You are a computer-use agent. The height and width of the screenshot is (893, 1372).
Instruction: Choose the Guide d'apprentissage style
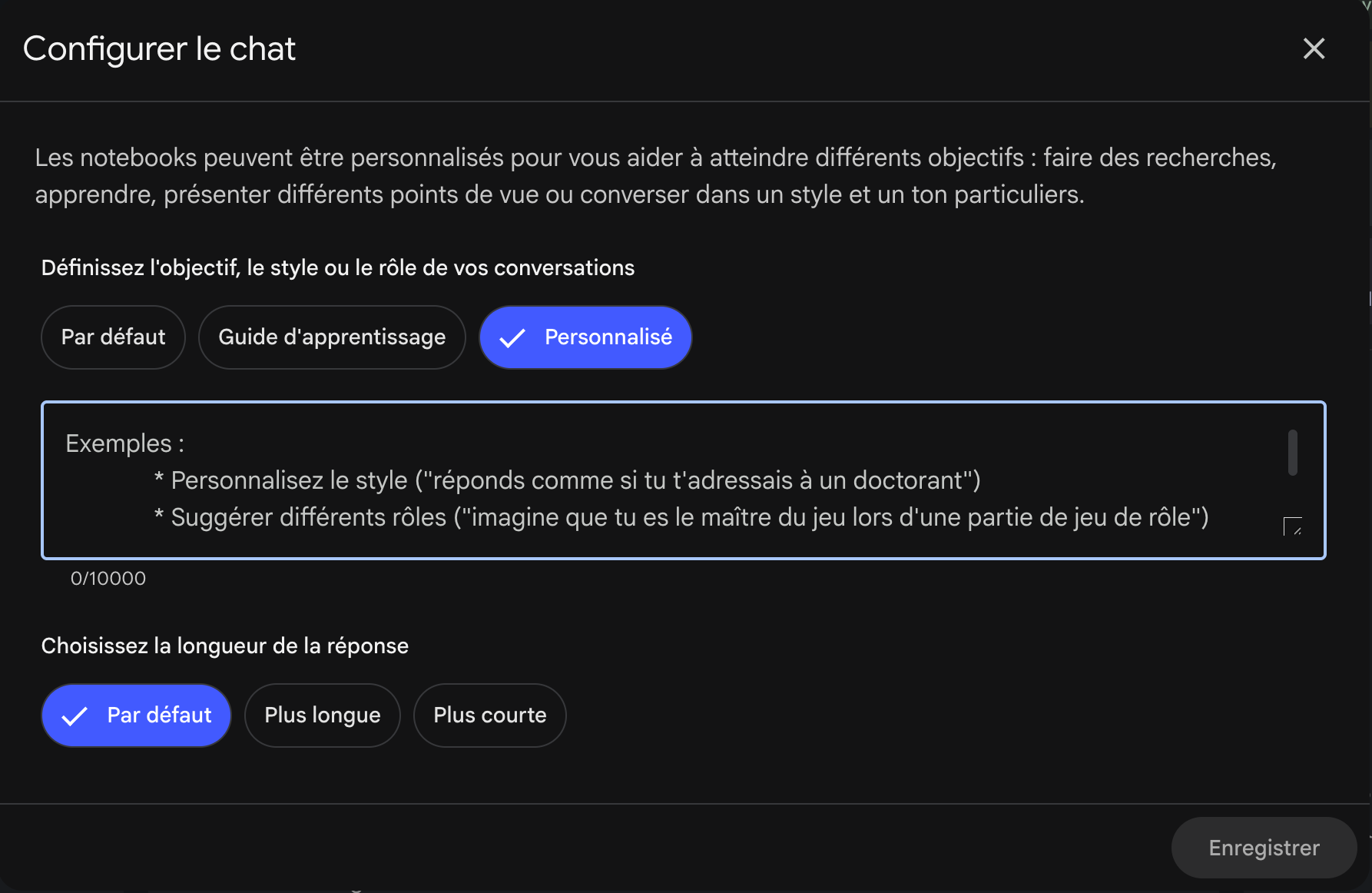[x=332, y=337]
